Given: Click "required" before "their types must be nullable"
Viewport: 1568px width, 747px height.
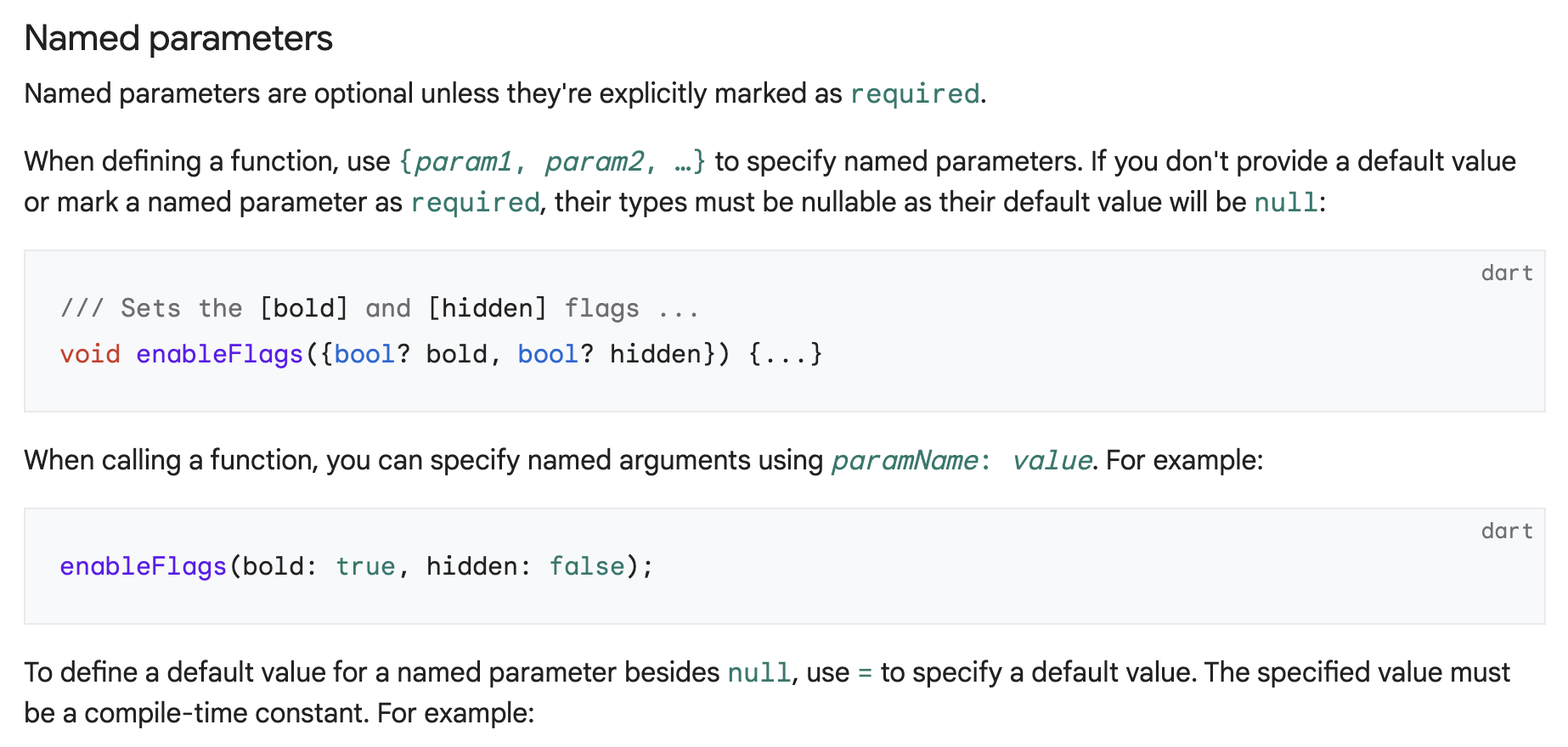Looking at the screenshot, I should (x=475, y=203).
